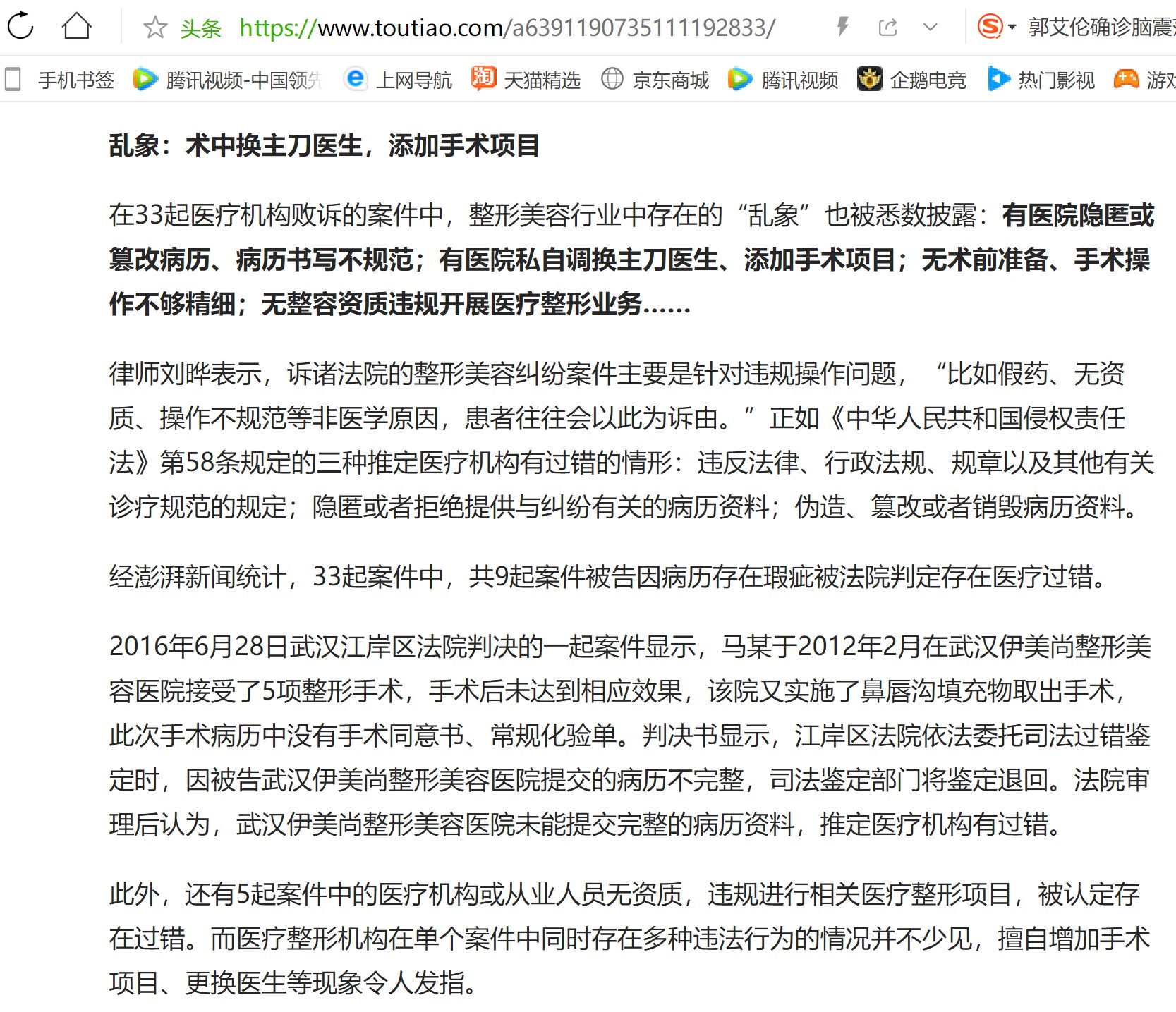Open the 京东商城 bookmark

(x=671, y=80)
